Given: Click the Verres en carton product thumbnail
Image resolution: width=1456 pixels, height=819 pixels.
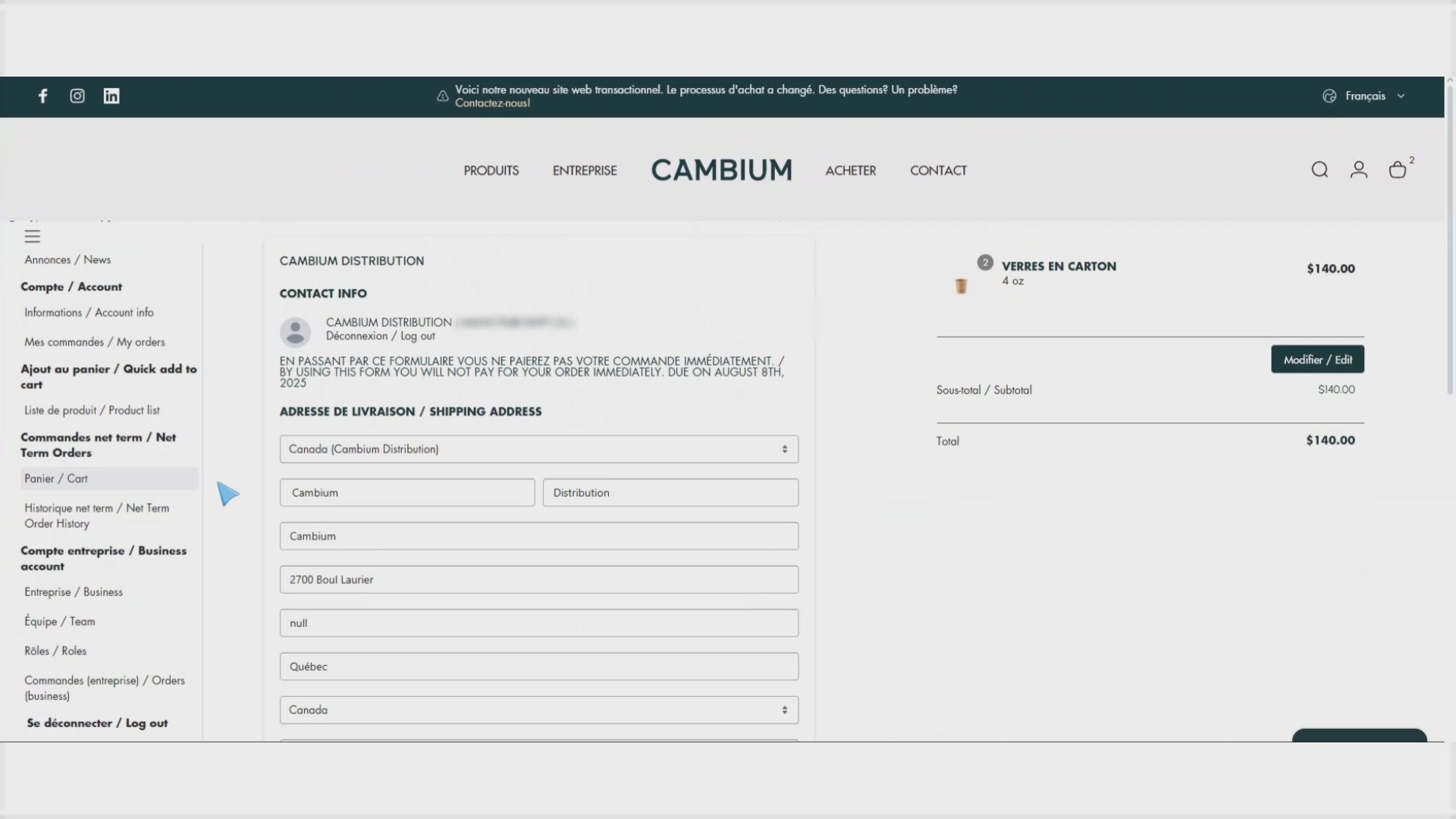Looking at the screenshot, I should [961, 286].
